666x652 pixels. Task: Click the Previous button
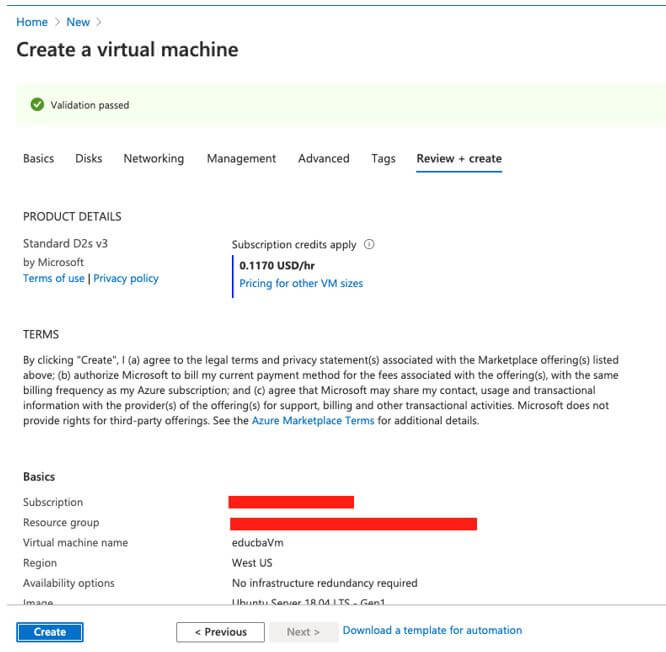click(x=220, y=632)
